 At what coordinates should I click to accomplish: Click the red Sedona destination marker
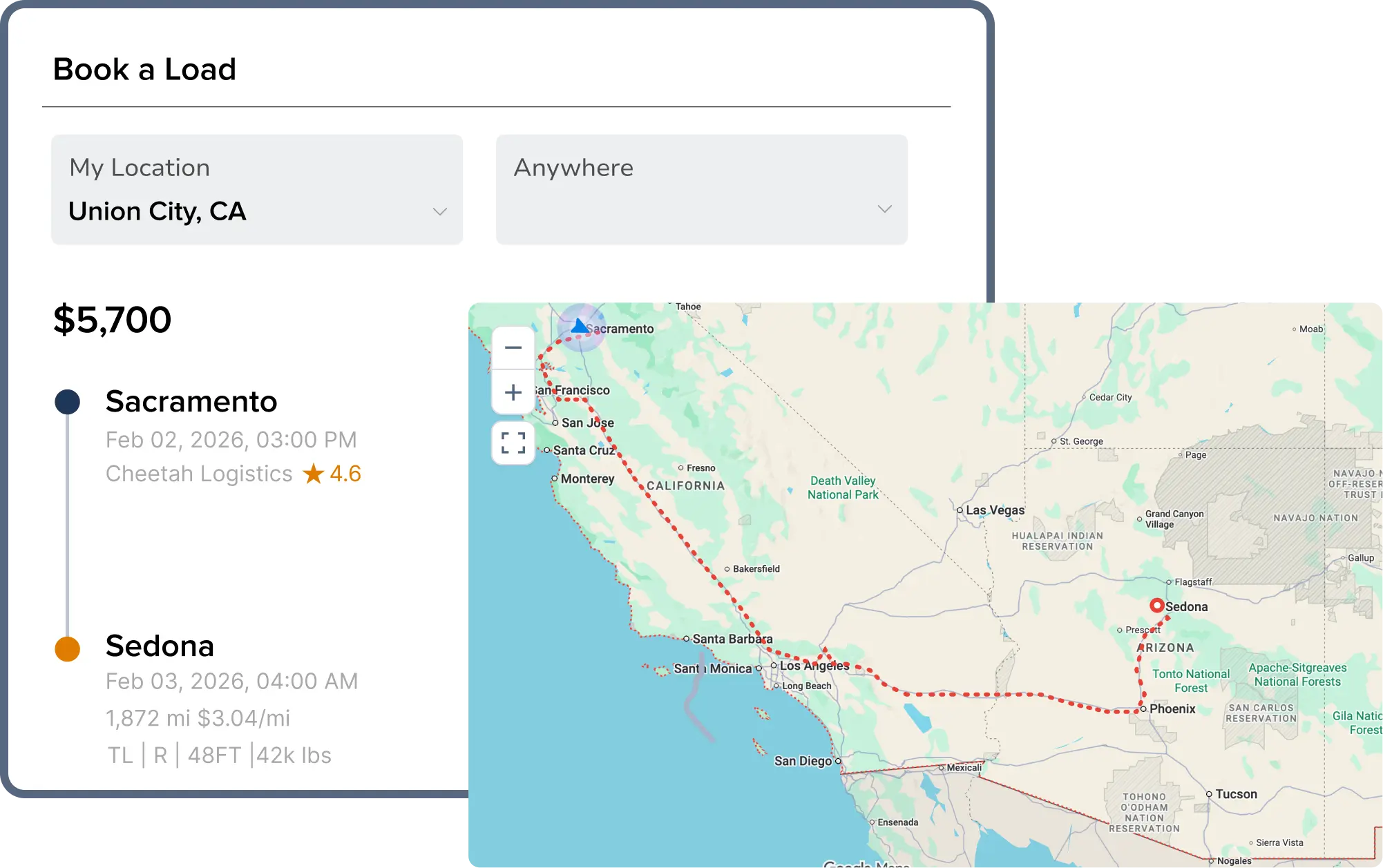(x=1157, y=606)
